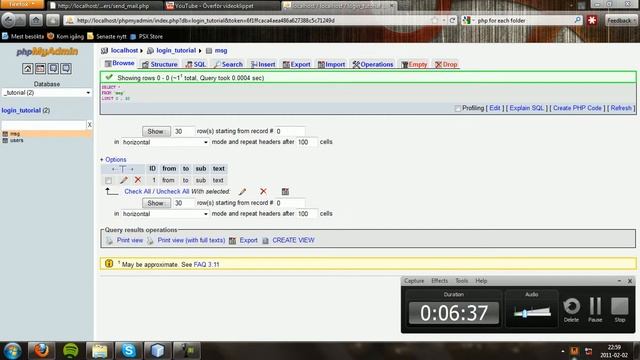The width and height of the screenshot is (640, 360).
Task: Expand the Options section
Action: pos(113,160)
